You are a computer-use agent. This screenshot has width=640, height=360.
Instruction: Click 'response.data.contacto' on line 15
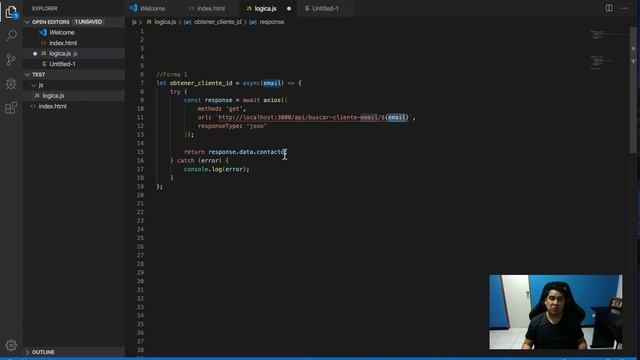pos(247,152)
